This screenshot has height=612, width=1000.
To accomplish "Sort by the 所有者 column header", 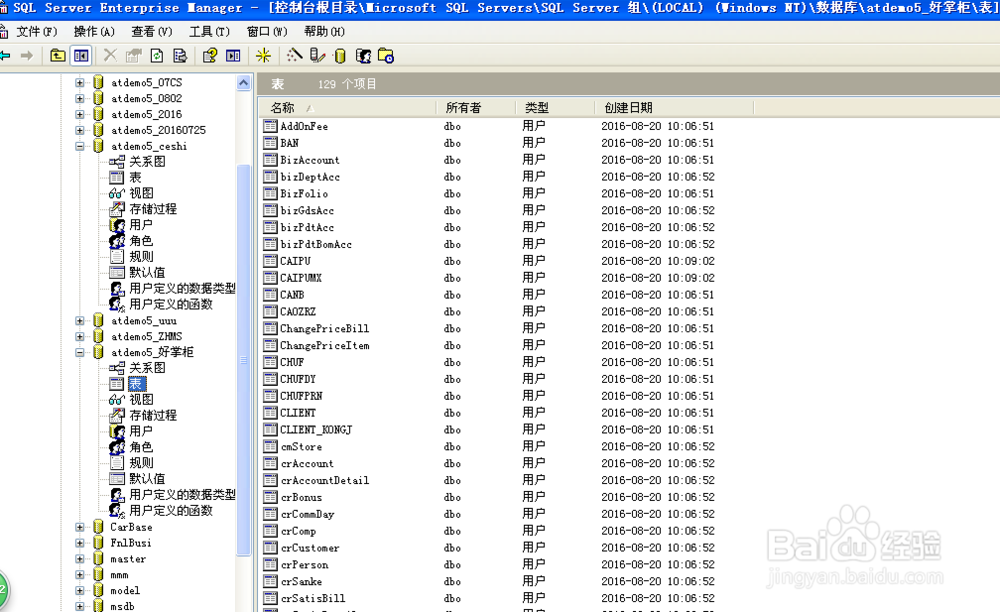I will [x=476, y=108].
